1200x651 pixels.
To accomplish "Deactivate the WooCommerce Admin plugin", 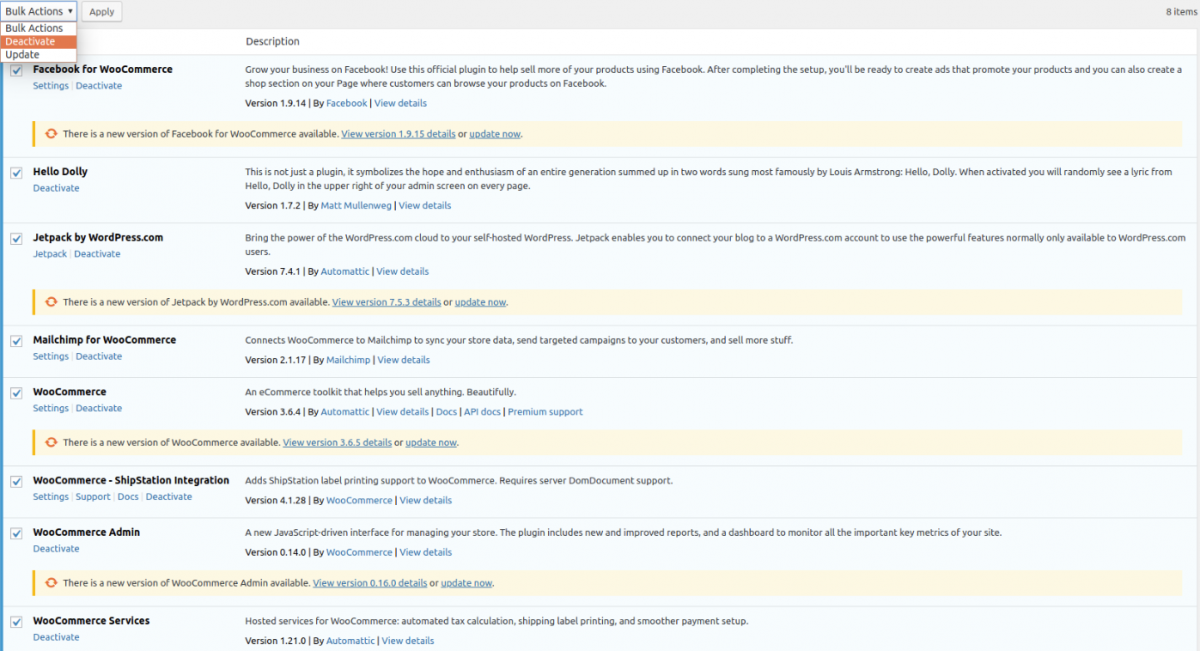I will (56, 549).
